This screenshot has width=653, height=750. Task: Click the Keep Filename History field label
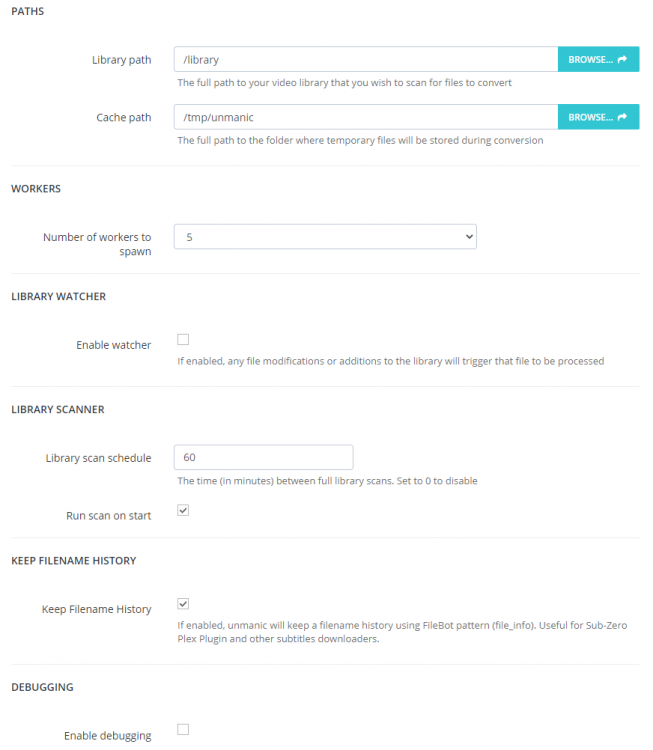click(97, 609)
